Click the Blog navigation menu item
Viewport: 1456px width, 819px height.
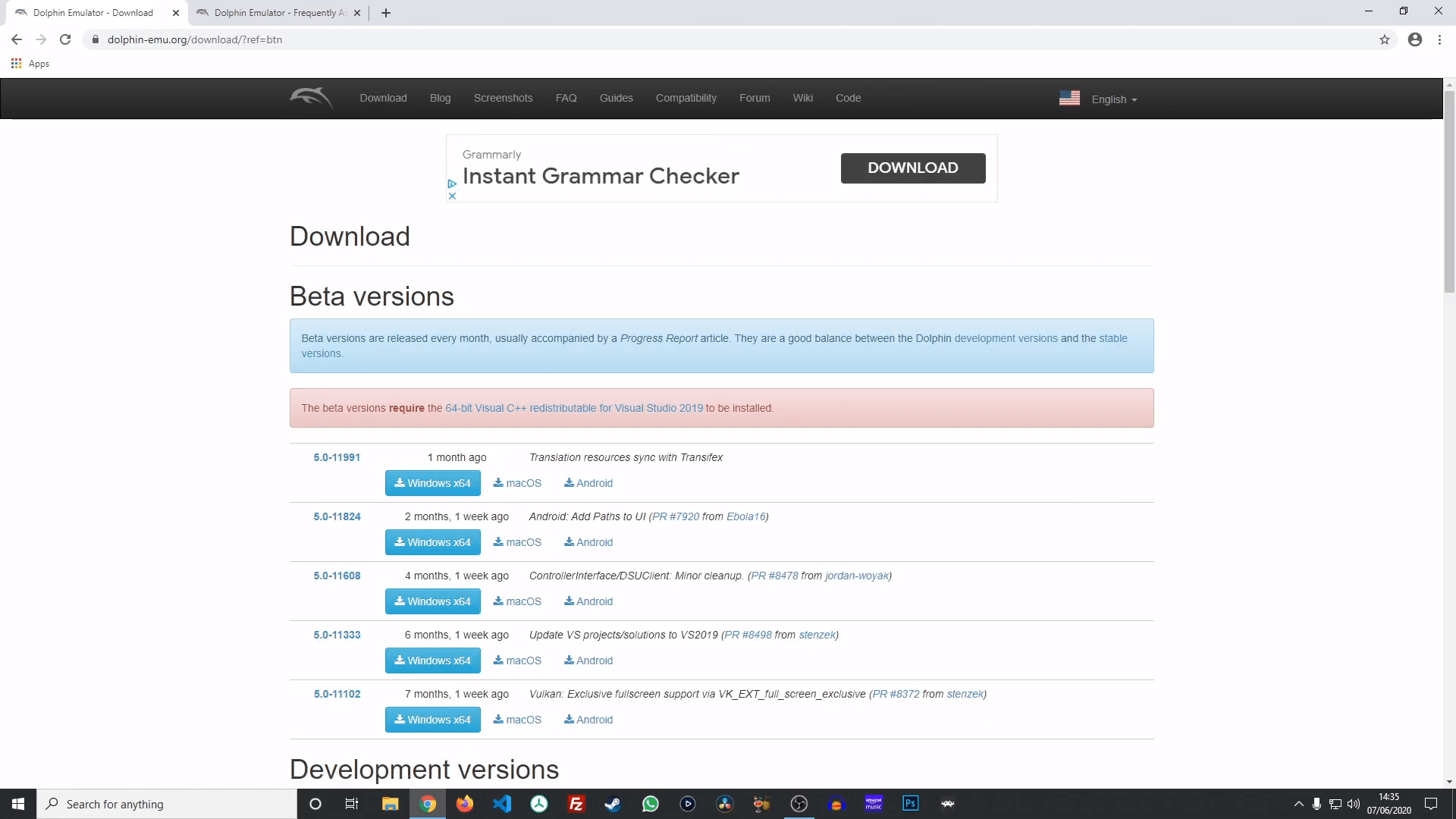[440, 97]
